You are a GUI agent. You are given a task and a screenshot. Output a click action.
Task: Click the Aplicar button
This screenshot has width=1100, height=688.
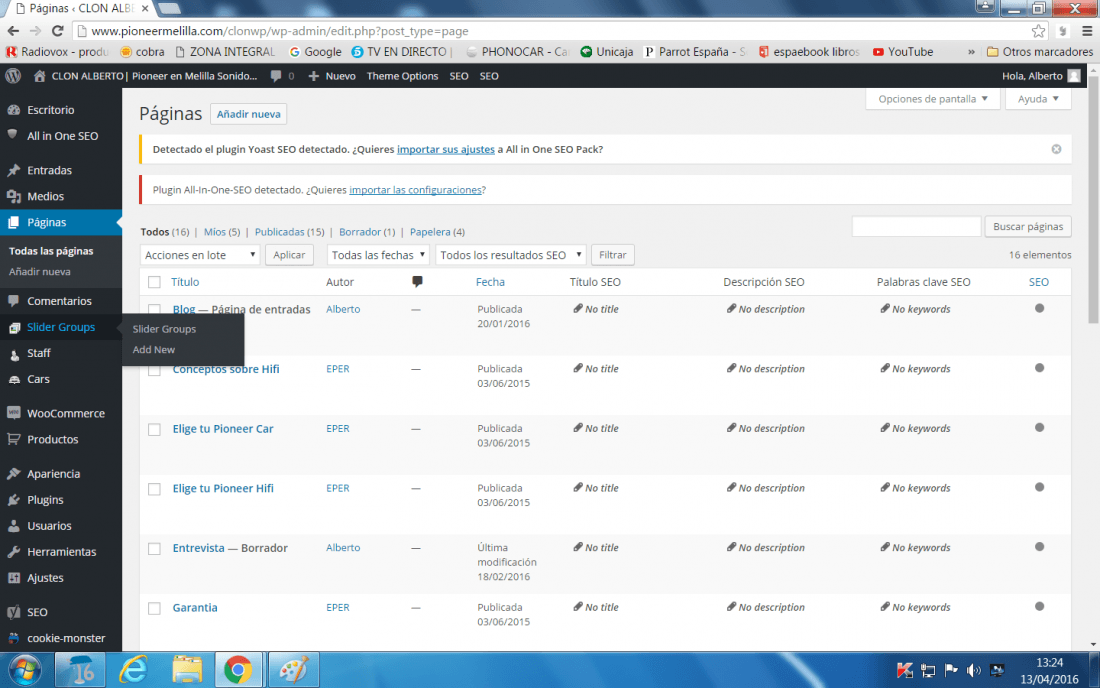point(289,255)
